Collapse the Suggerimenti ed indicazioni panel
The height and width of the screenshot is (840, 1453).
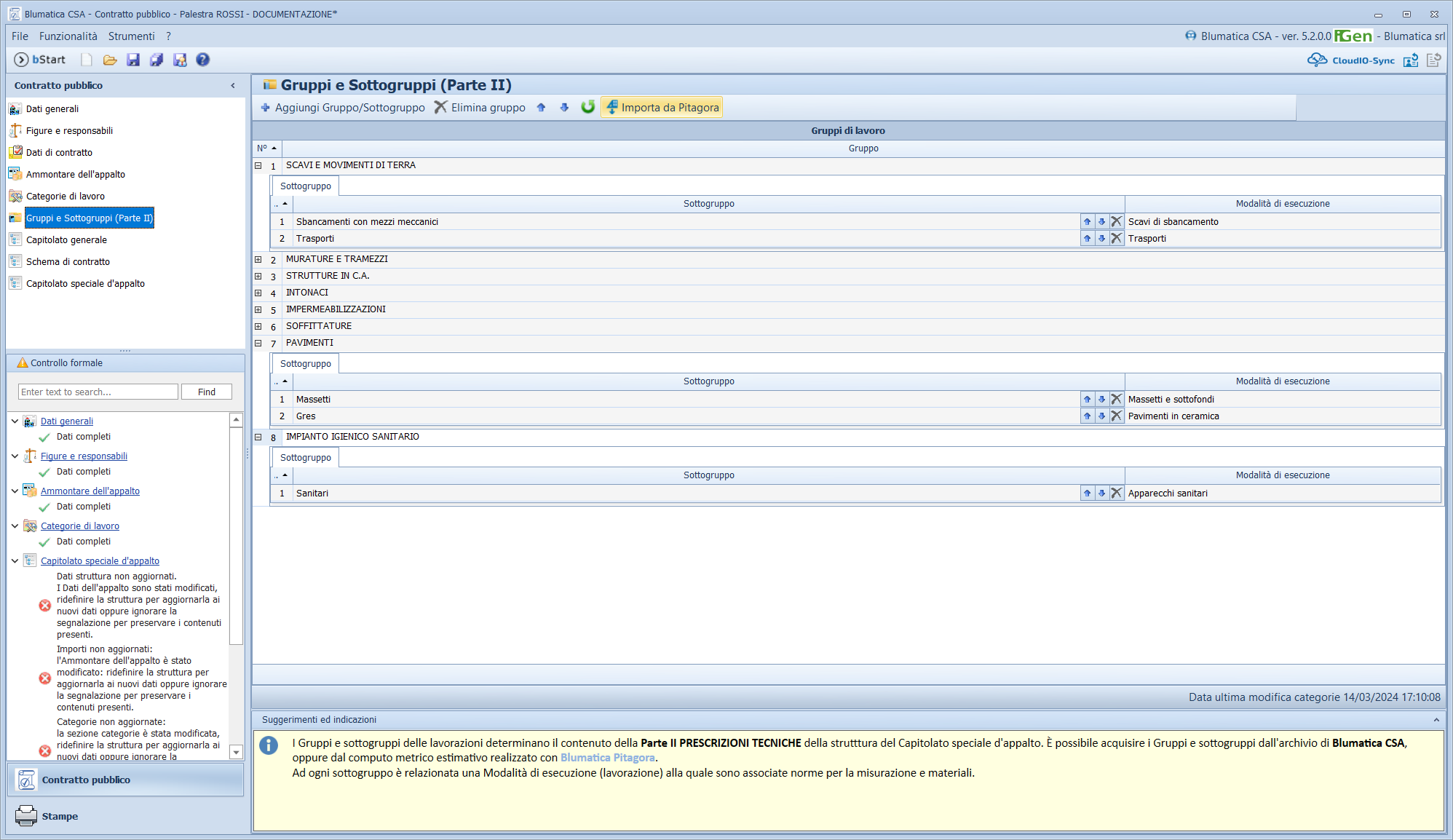coord(1436,720)
